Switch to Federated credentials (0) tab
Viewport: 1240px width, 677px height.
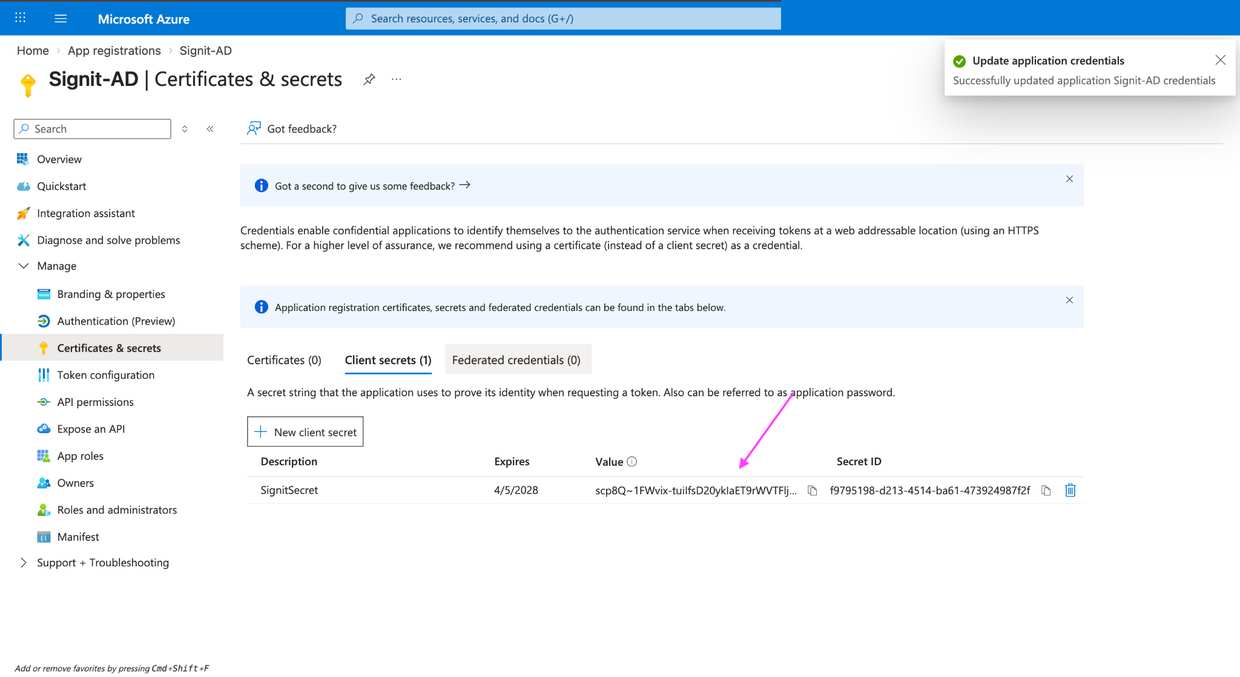516,360
